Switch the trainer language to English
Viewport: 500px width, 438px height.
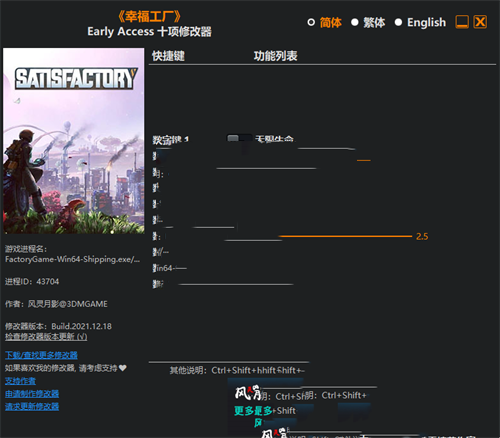[x=420, y=23]
